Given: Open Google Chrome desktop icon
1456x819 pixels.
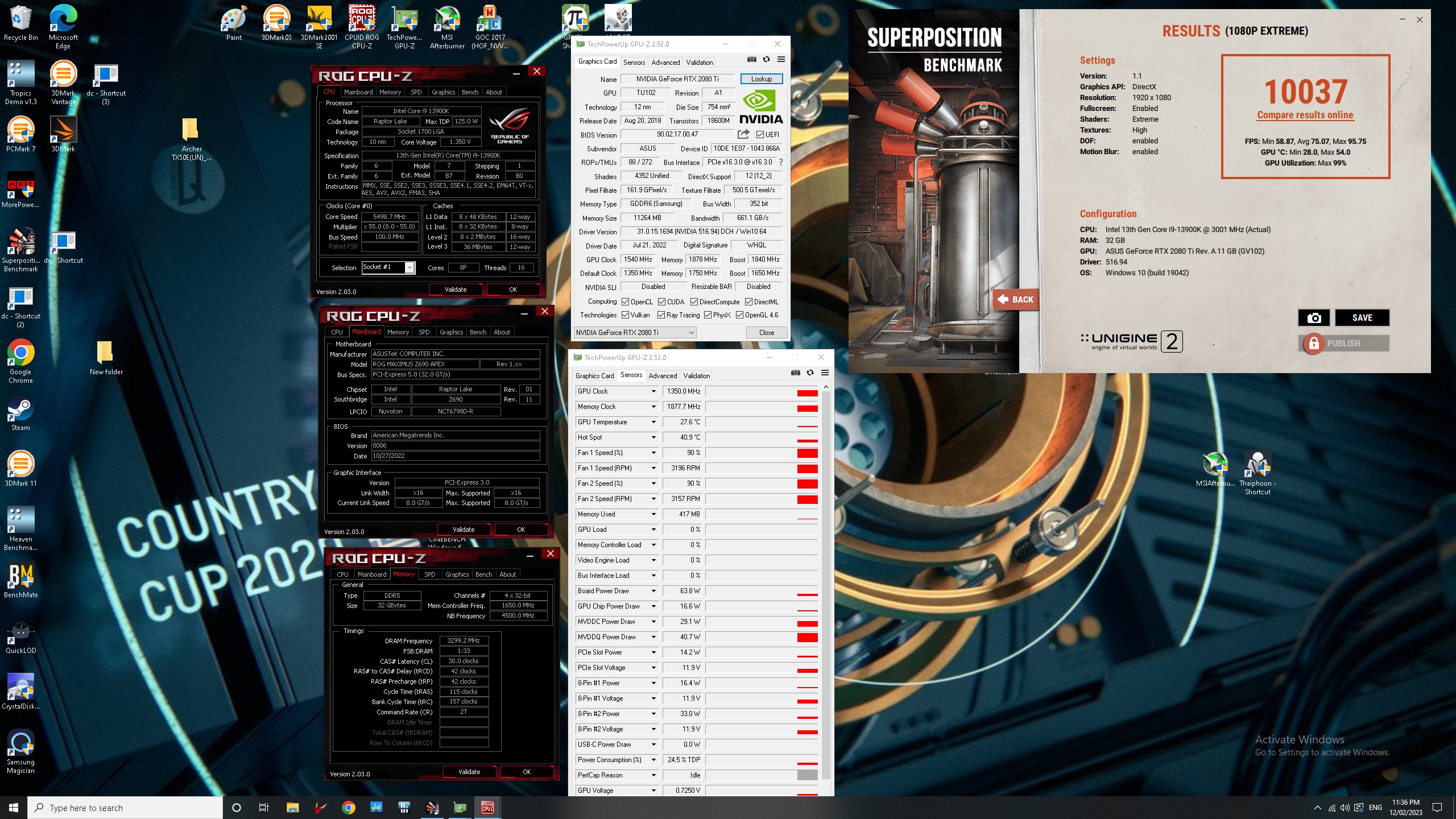Looking at the screenshot, I should coord(20,361).
